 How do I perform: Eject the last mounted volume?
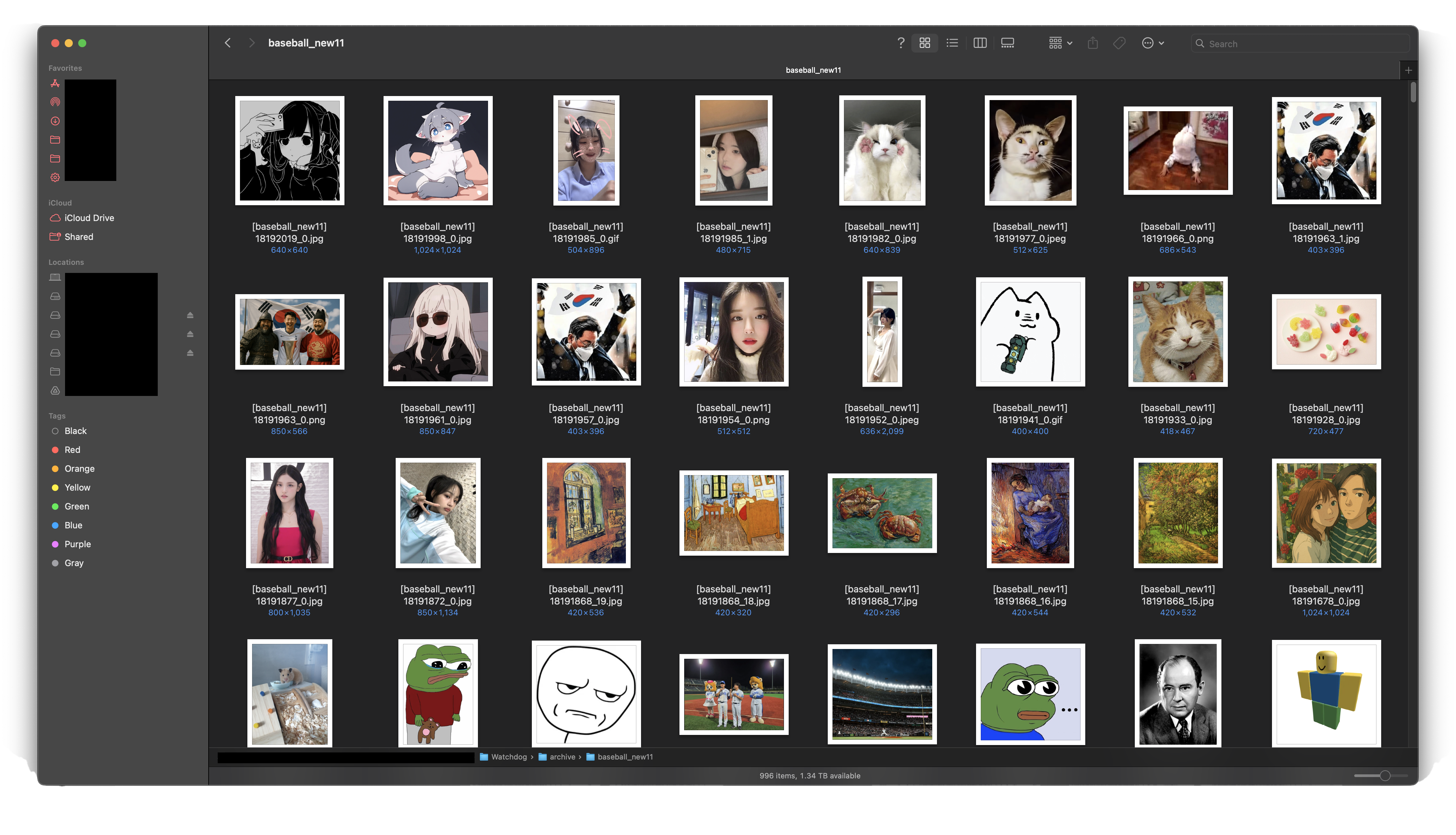190,353
